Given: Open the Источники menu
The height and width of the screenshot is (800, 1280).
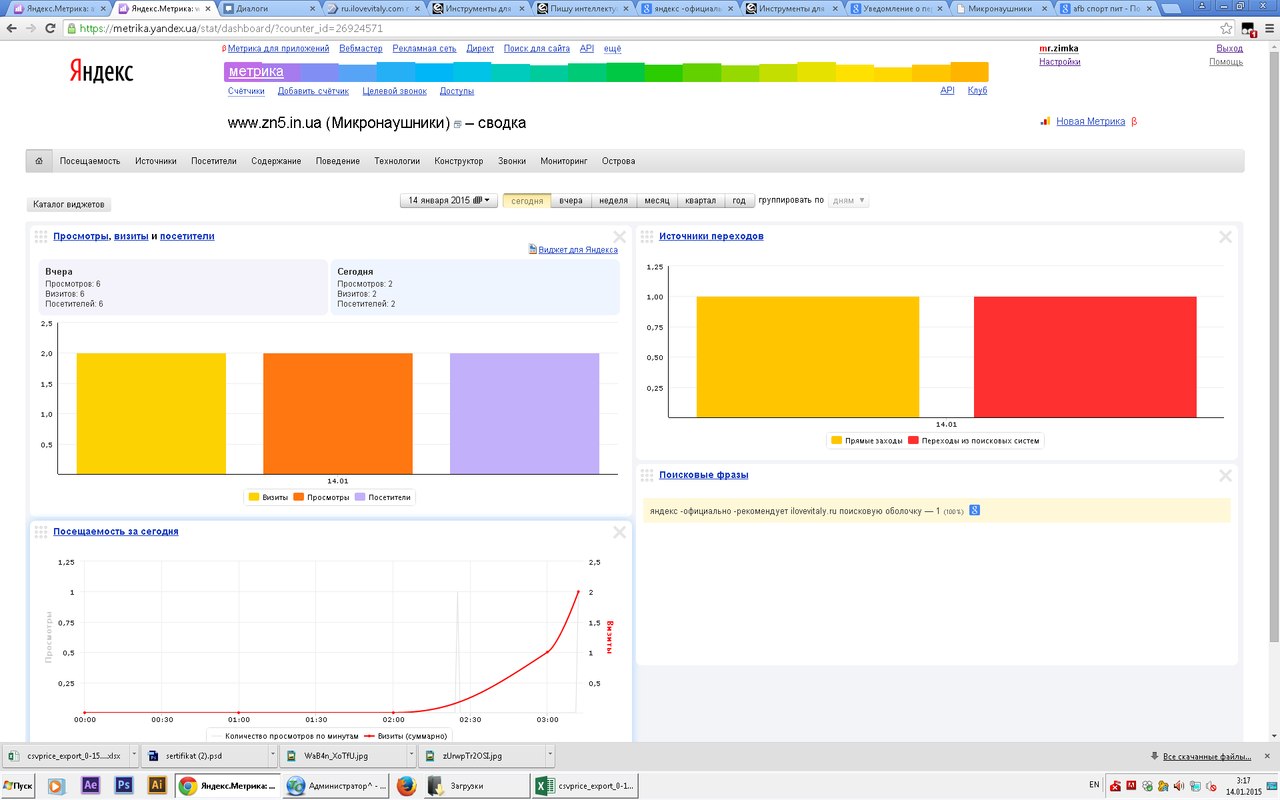Looking at the screenshot, I should (x=156, y=161).
